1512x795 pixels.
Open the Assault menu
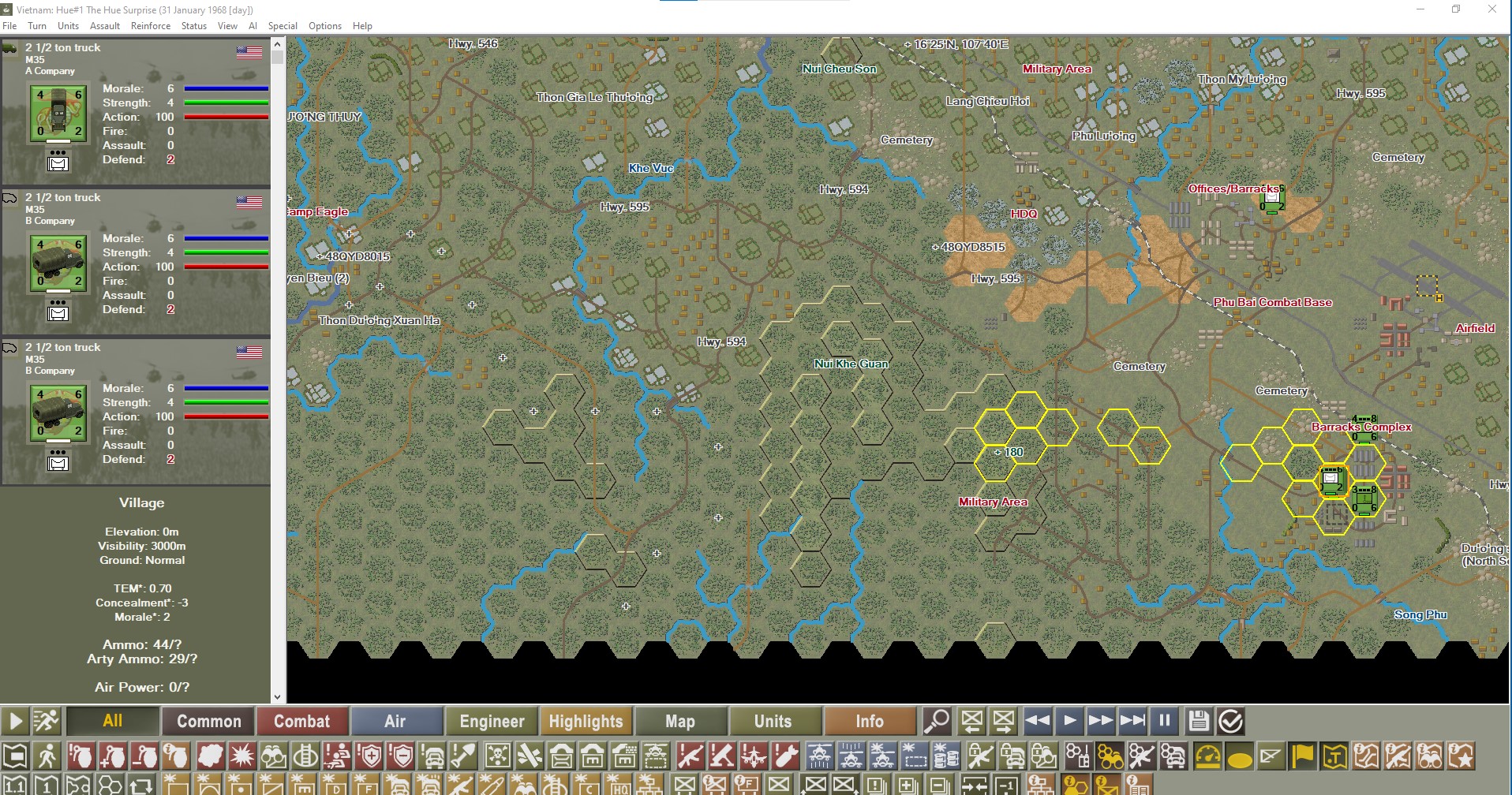105,26
